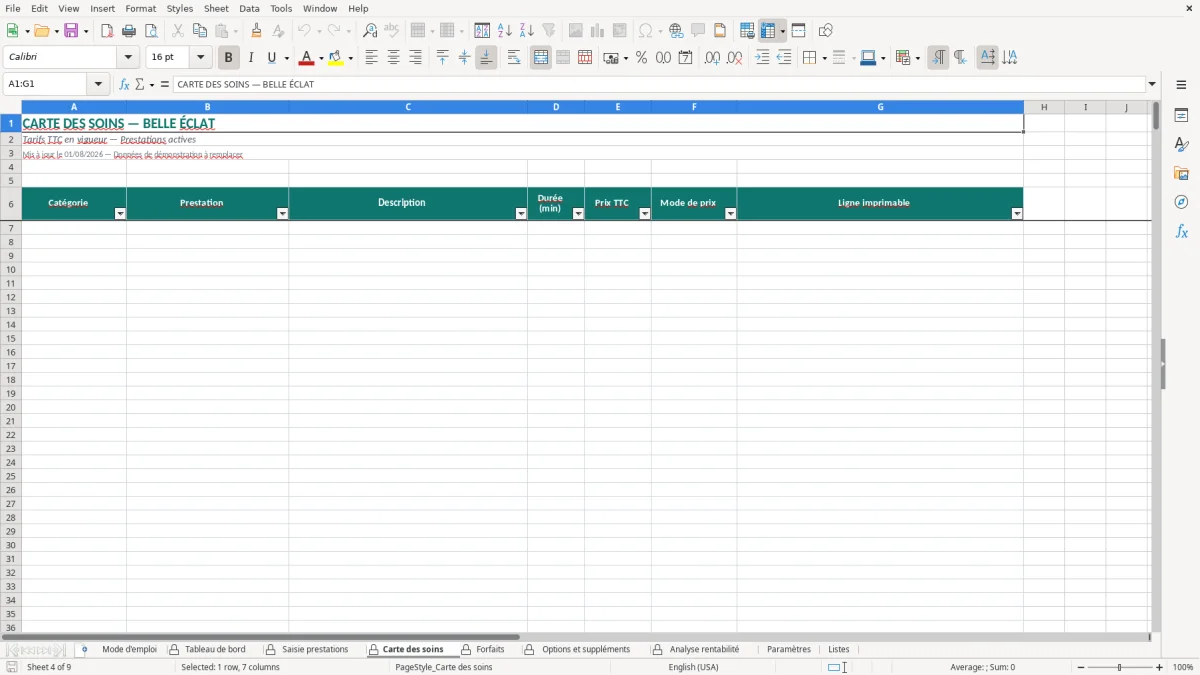Click the Sum sigma button

[140, 85]
